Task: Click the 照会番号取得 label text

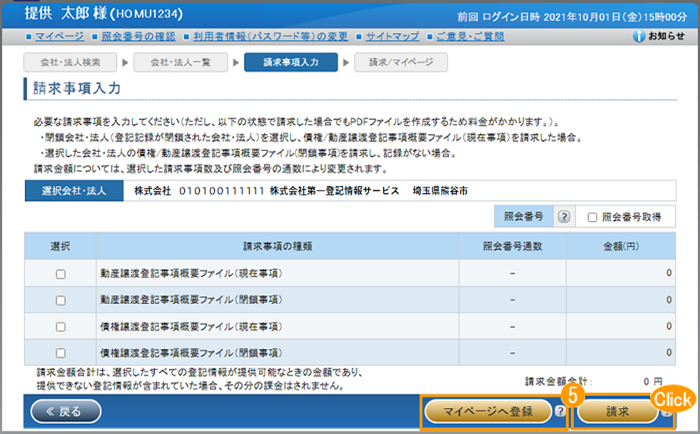Action: point(631,217)
